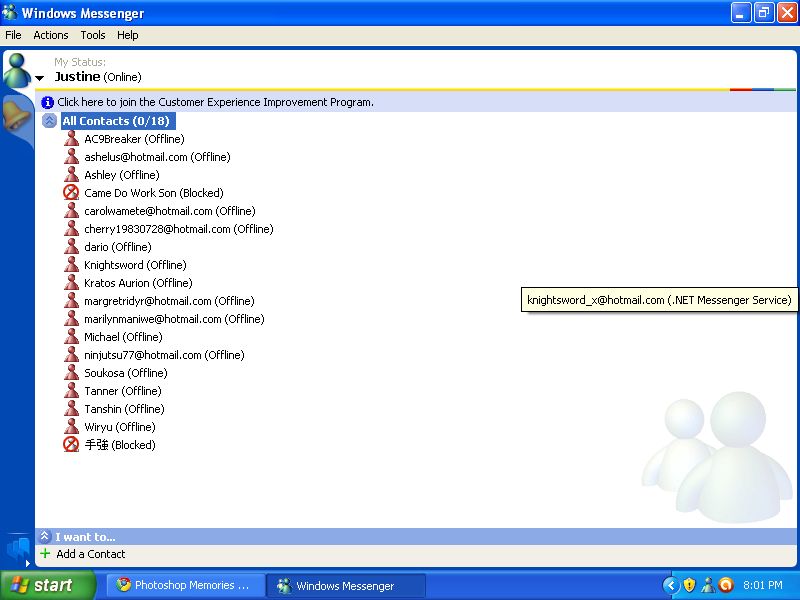
Task: Select contact ashelus@hotmail.com (Offline)
Action: click(157, 157)
